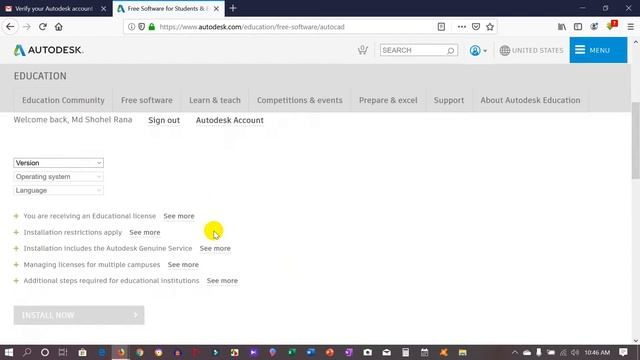
Task: See more about Installation restrictions
Action: (144, 232)
